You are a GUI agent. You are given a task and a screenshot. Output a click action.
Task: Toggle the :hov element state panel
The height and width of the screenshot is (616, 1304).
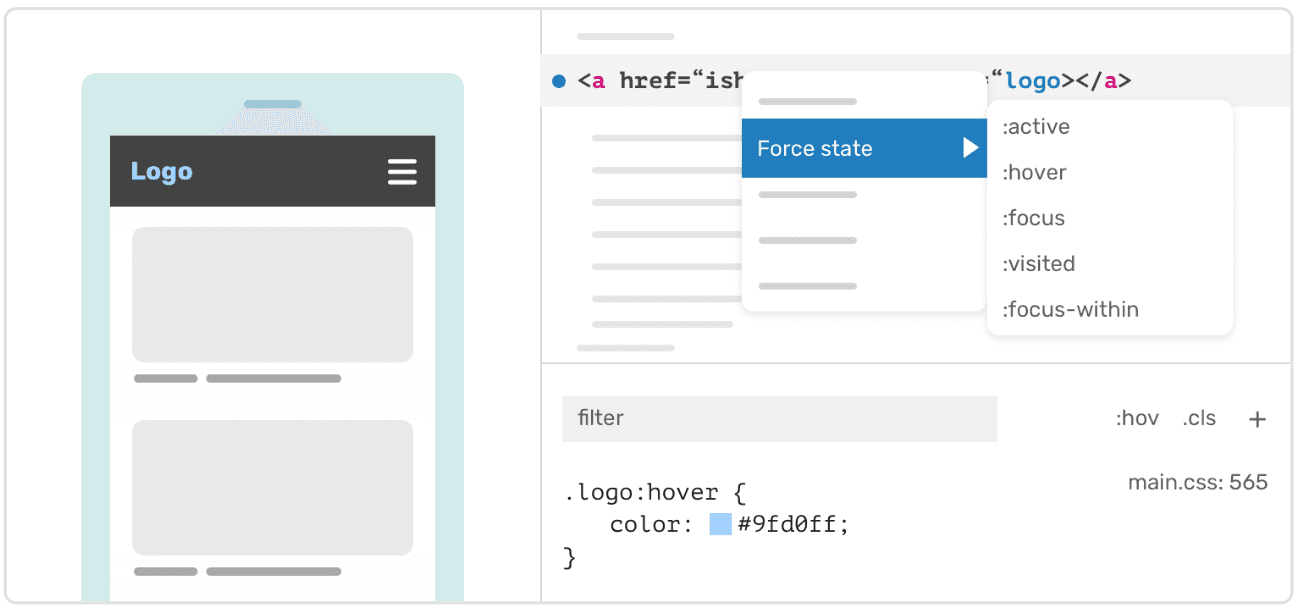(x=1137, y=419)
